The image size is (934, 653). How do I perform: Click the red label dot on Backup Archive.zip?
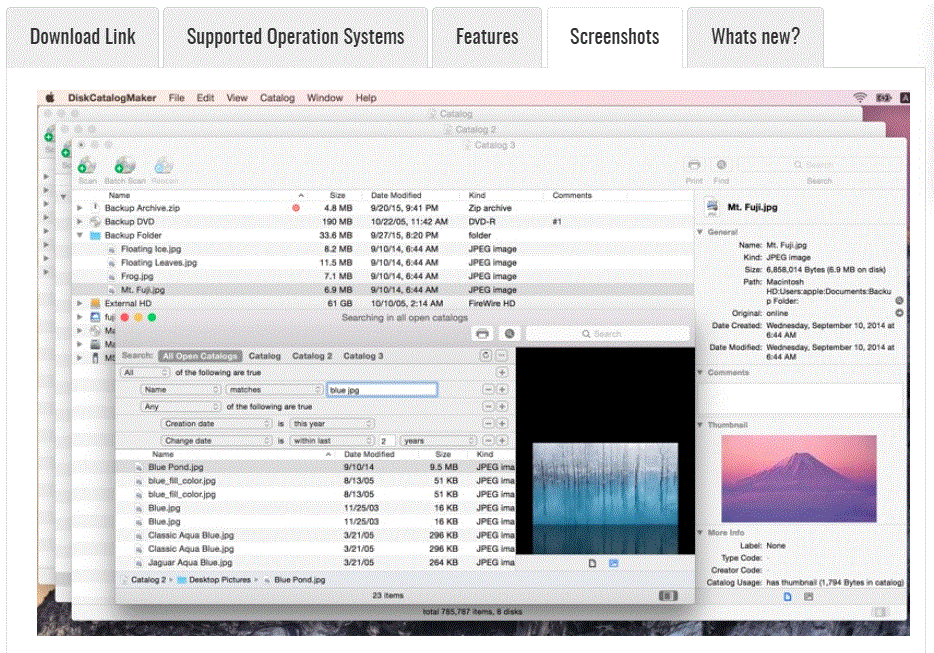point(296,208)
